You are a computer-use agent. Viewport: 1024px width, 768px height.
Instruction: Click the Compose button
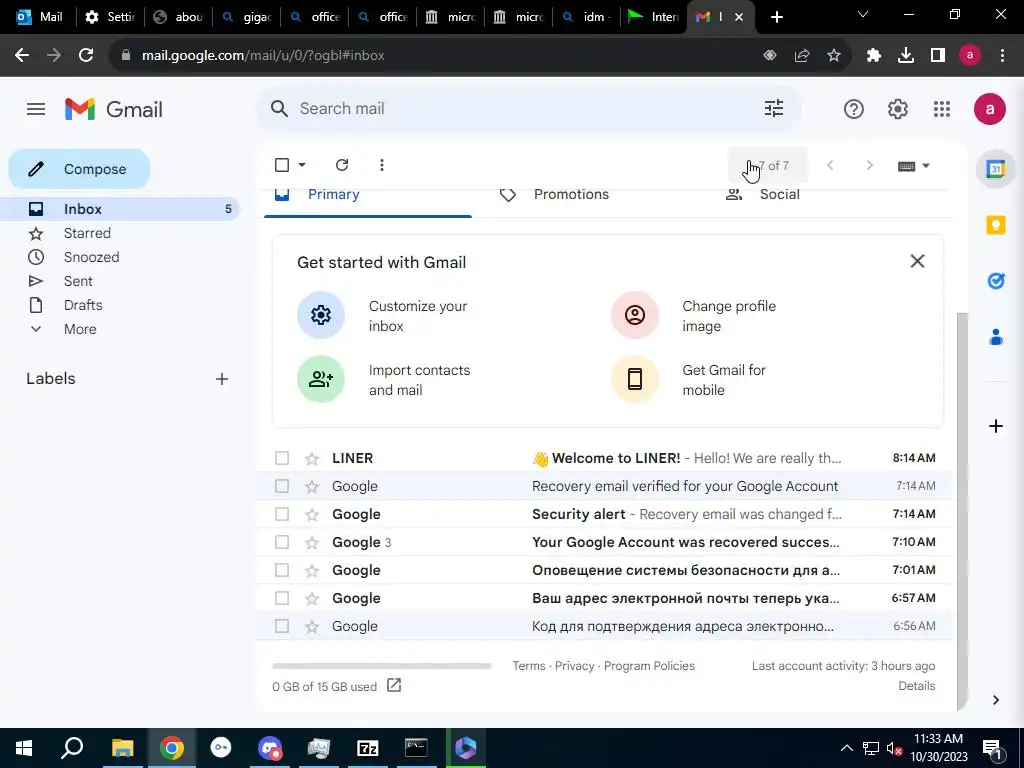click(79, 169)
